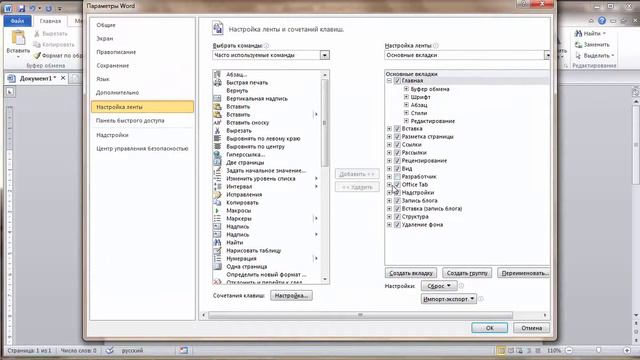Click the Настройка keyboard shortcuts button
This screenshot has height=360, width=640.
tap(291, 296)
